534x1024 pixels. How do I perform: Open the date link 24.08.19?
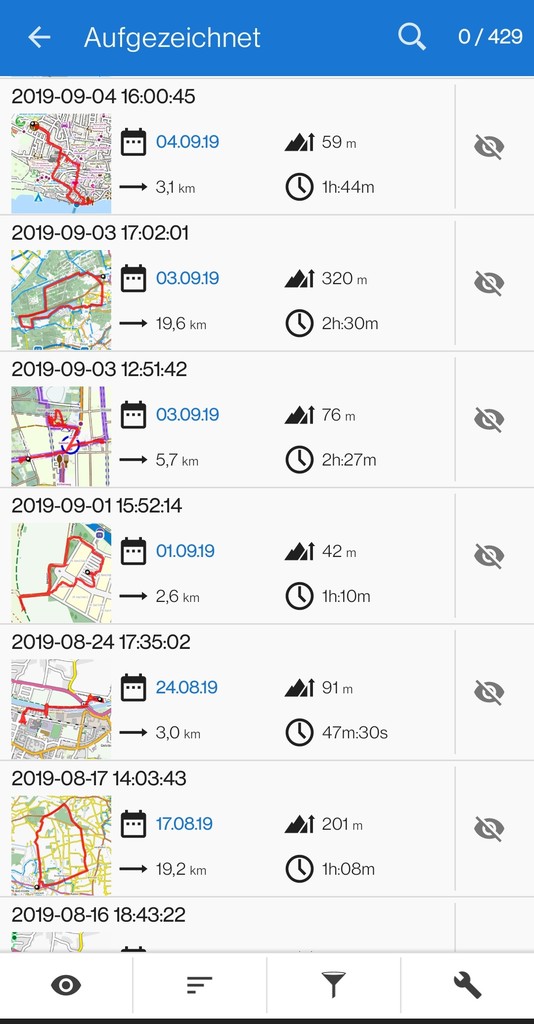point(187,687)
